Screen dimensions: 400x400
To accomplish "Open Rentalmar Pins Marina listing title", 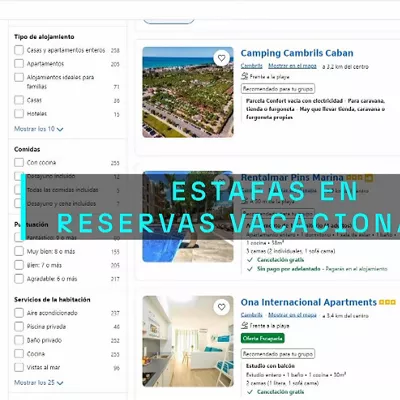I will [292, 177].
